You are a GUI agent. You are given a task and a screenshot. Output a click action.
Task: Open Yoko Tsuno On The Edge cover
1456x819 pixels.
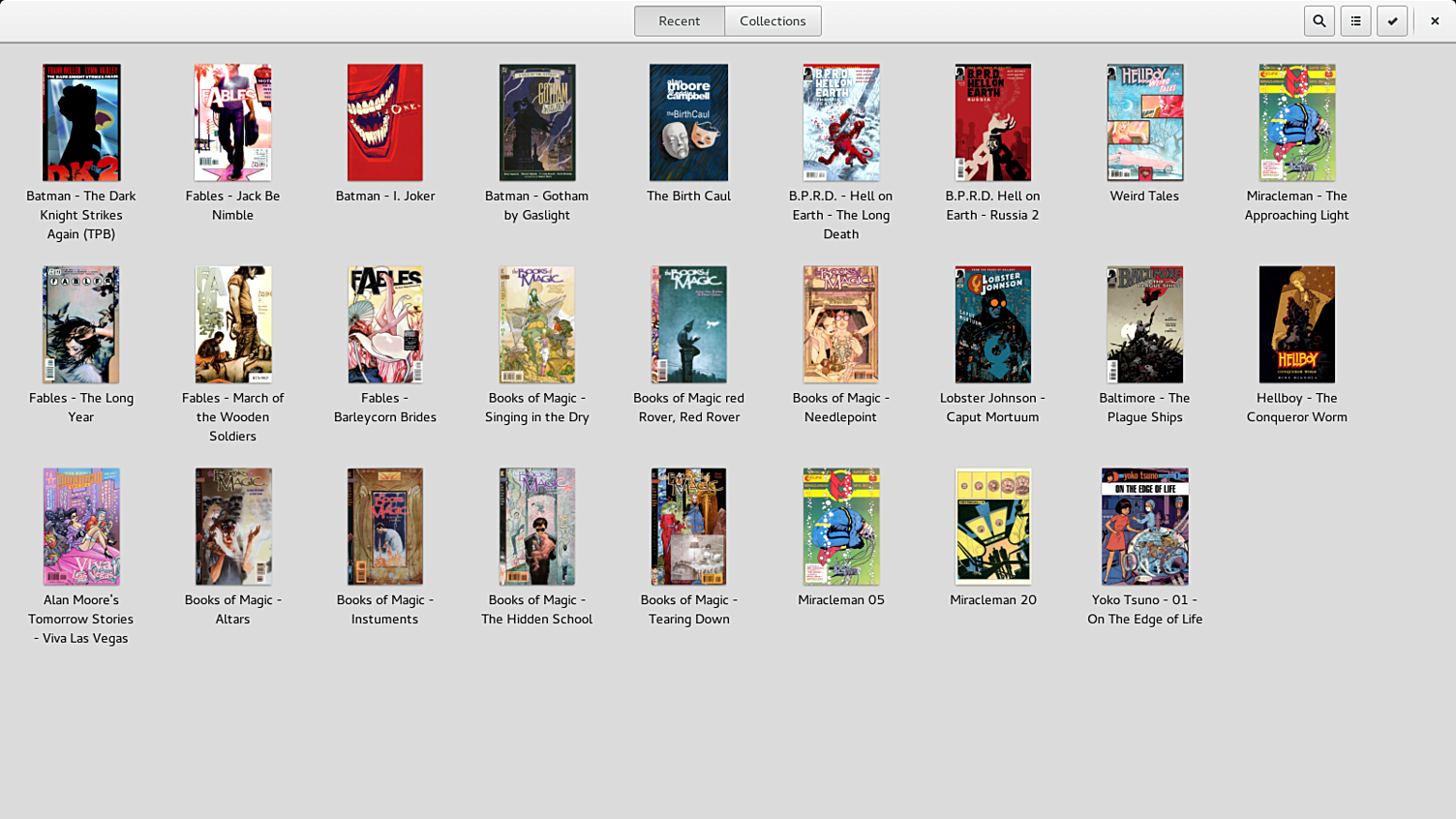(x=1144, y=527)
